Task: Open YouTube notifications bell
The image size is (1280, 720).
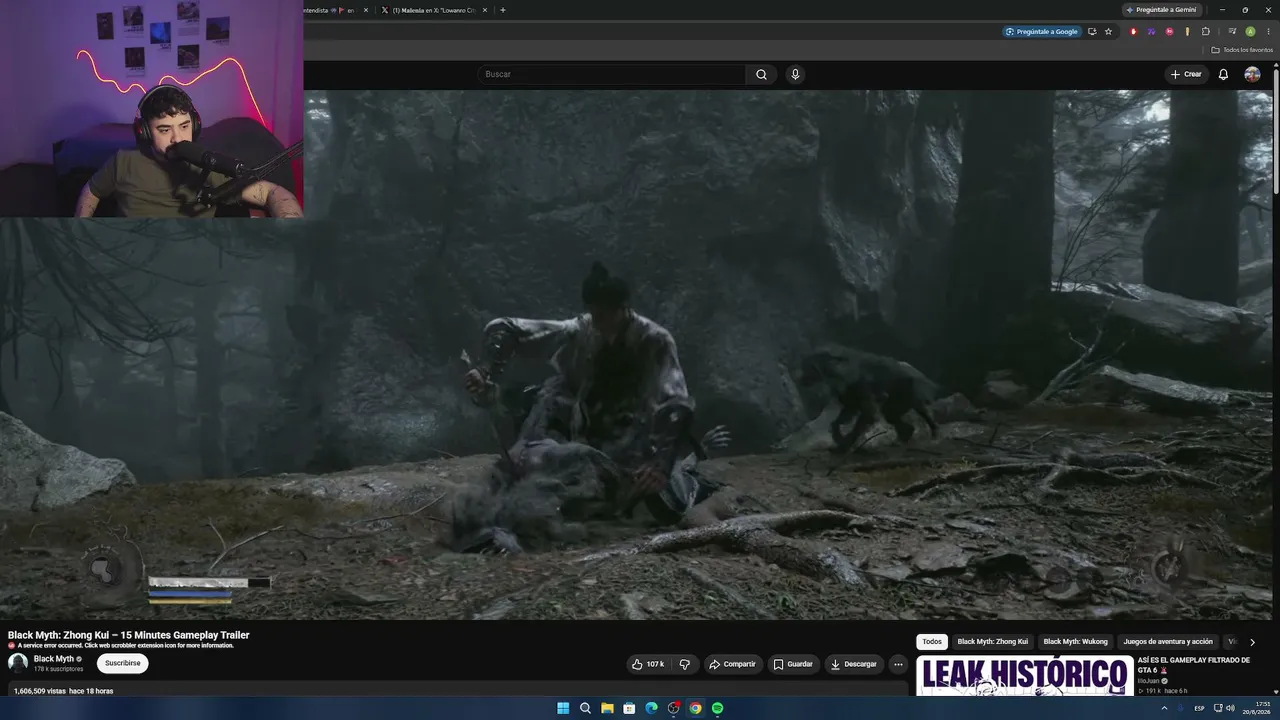Action: (x=1223, y=74)
